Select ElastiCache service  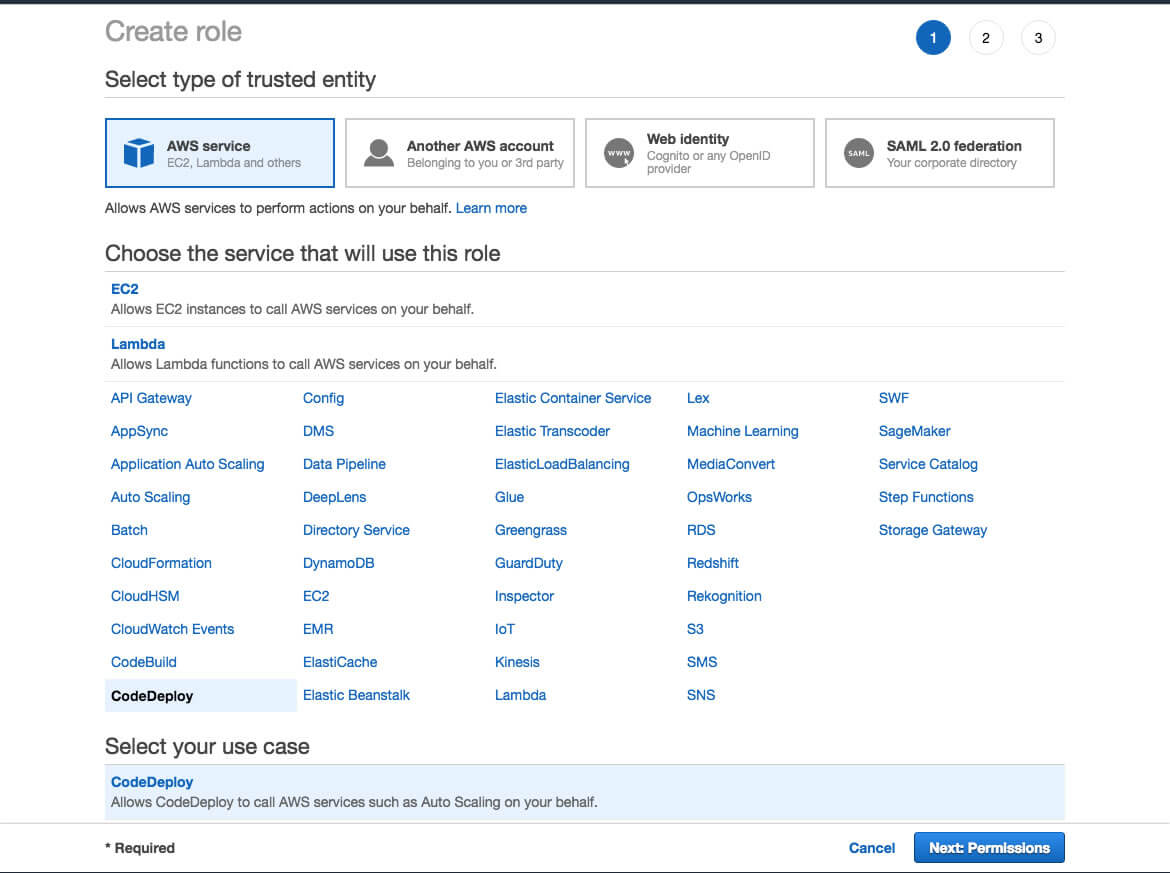340,662
